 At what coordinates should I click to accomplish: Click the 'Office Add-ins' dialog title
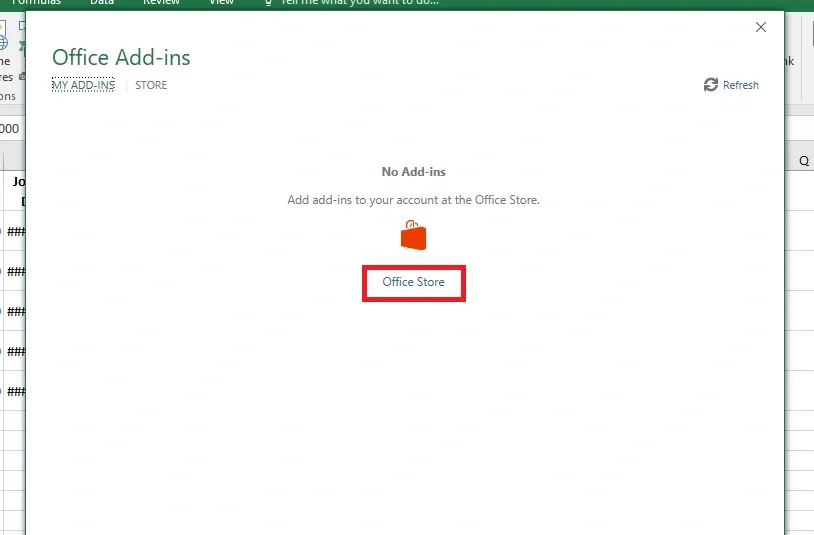(x=121, y=58)
